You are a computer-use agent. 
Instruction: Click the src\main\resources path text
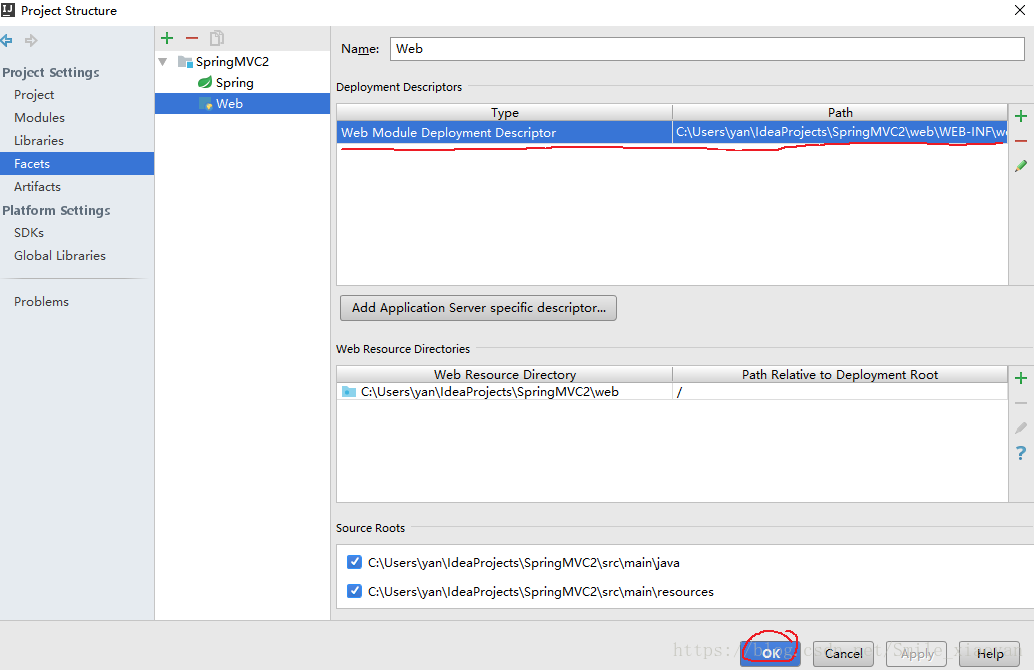coord(541,592)
